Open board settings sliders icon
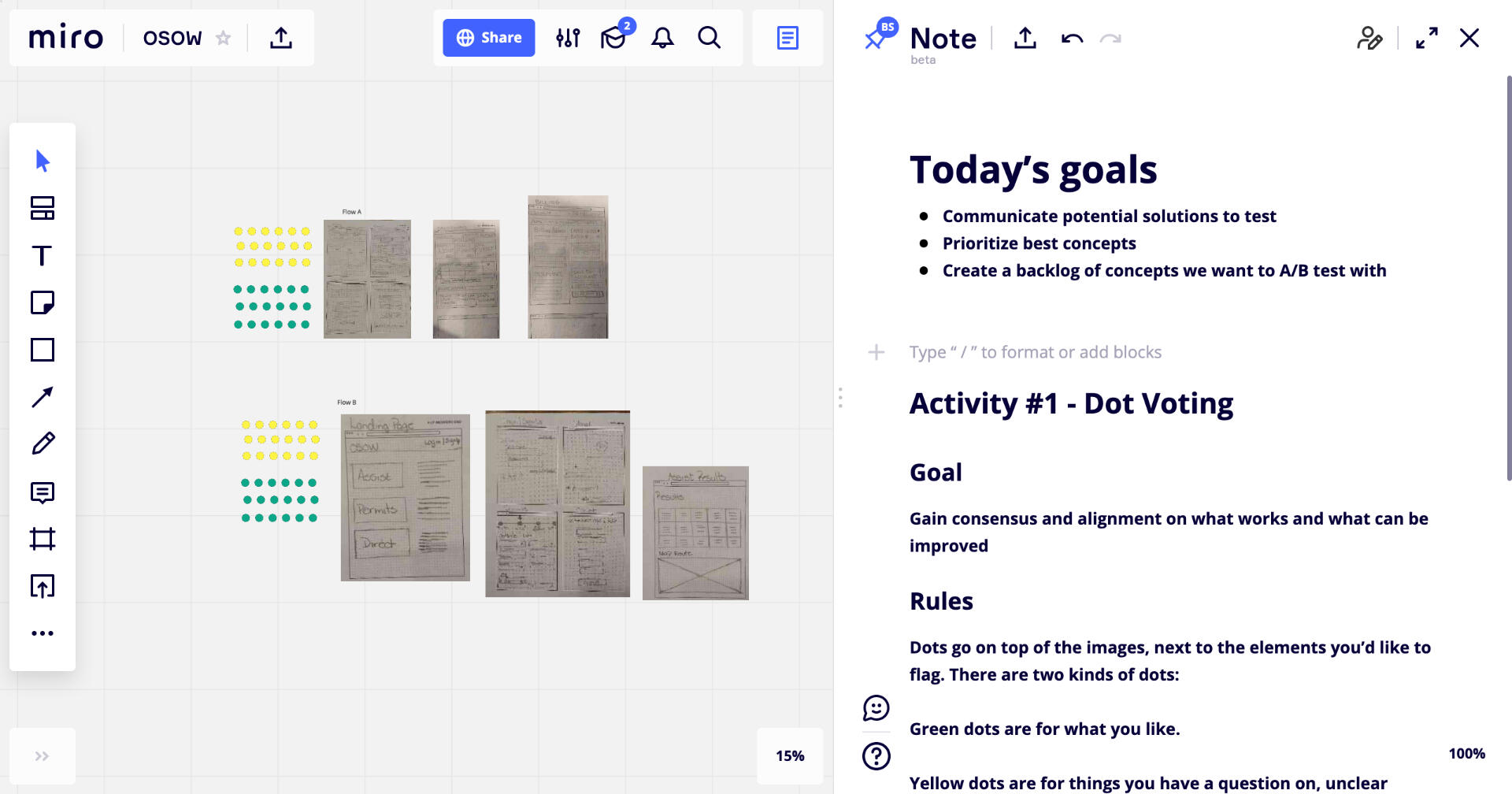The image size is (1512, 794). (x=568, y=38)
